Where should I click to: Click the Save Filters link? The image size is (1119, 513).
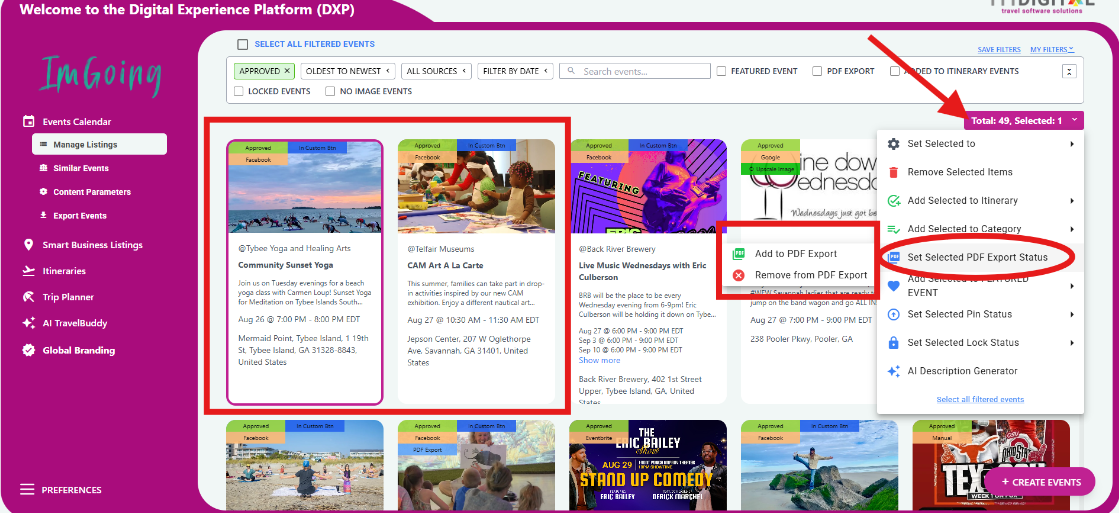pos(998,49)
